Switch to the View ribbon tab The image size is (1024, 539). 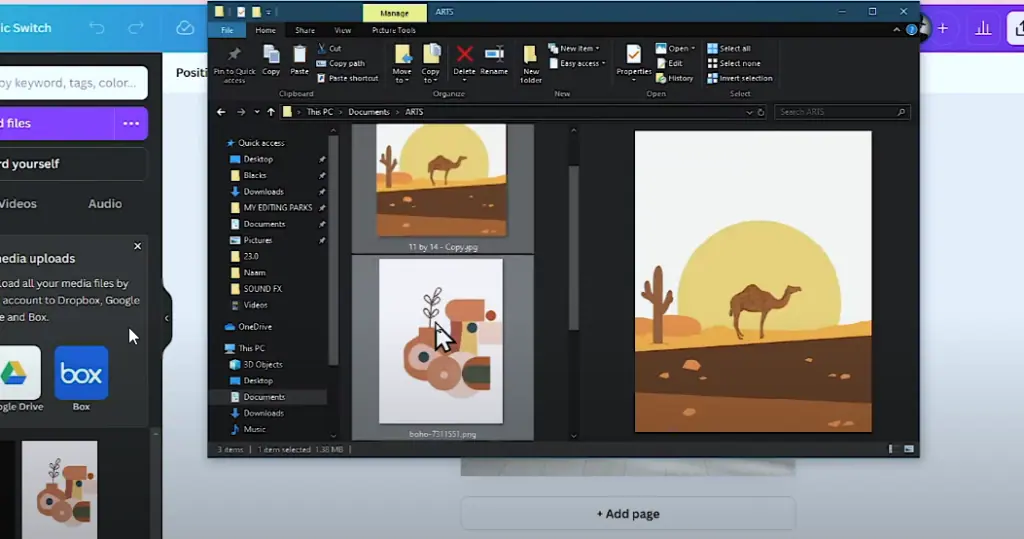tap(343, 30)
